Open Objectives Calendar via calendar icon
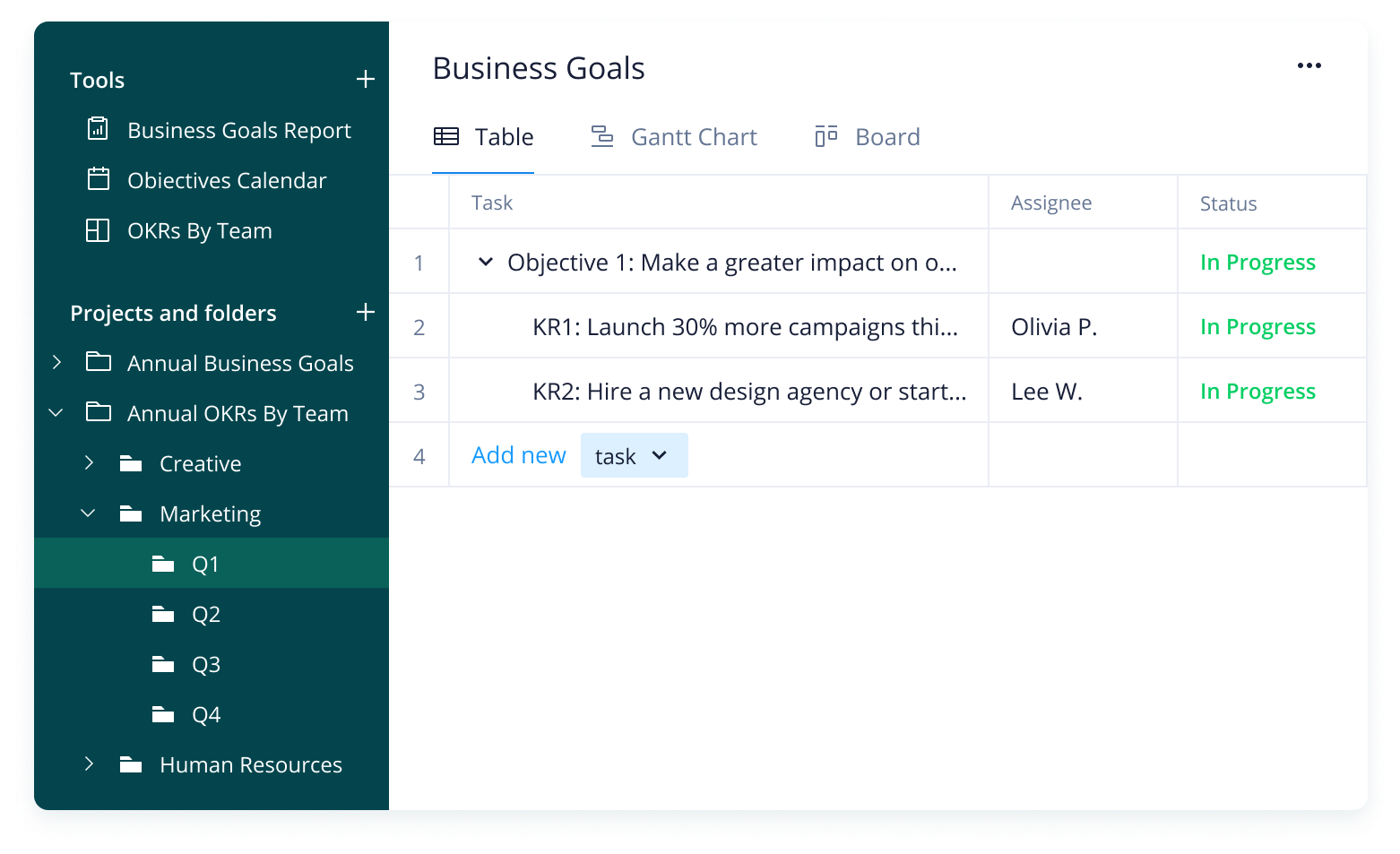Image resolution: width=1400 pixels, height=854 pixels. point(98,179)
